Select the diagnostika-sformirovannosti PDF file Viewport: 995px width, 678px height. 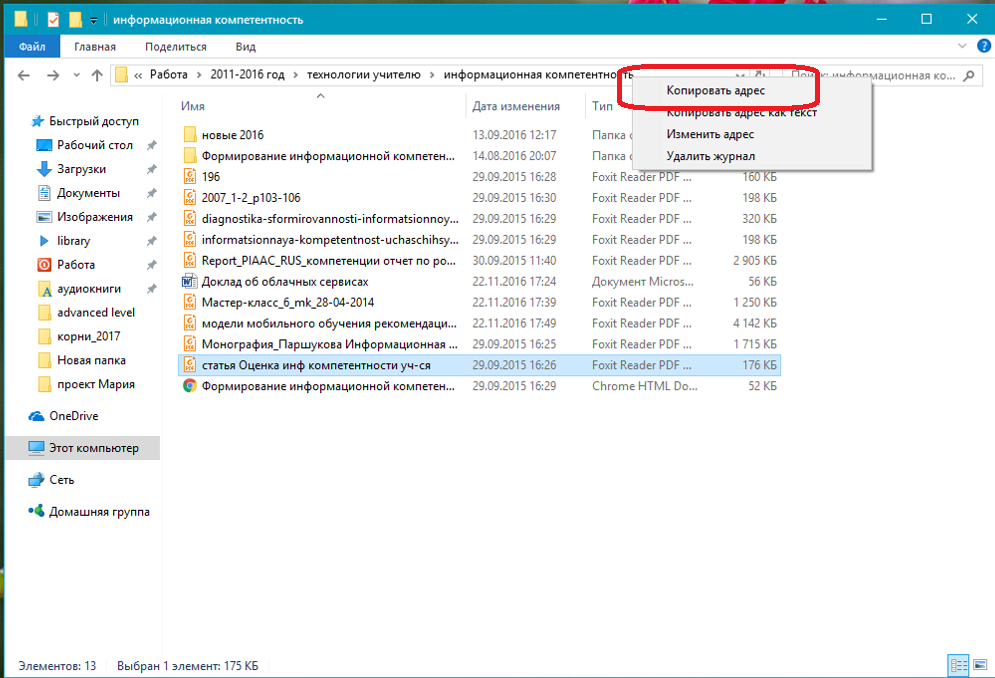[x=330, y=218]
